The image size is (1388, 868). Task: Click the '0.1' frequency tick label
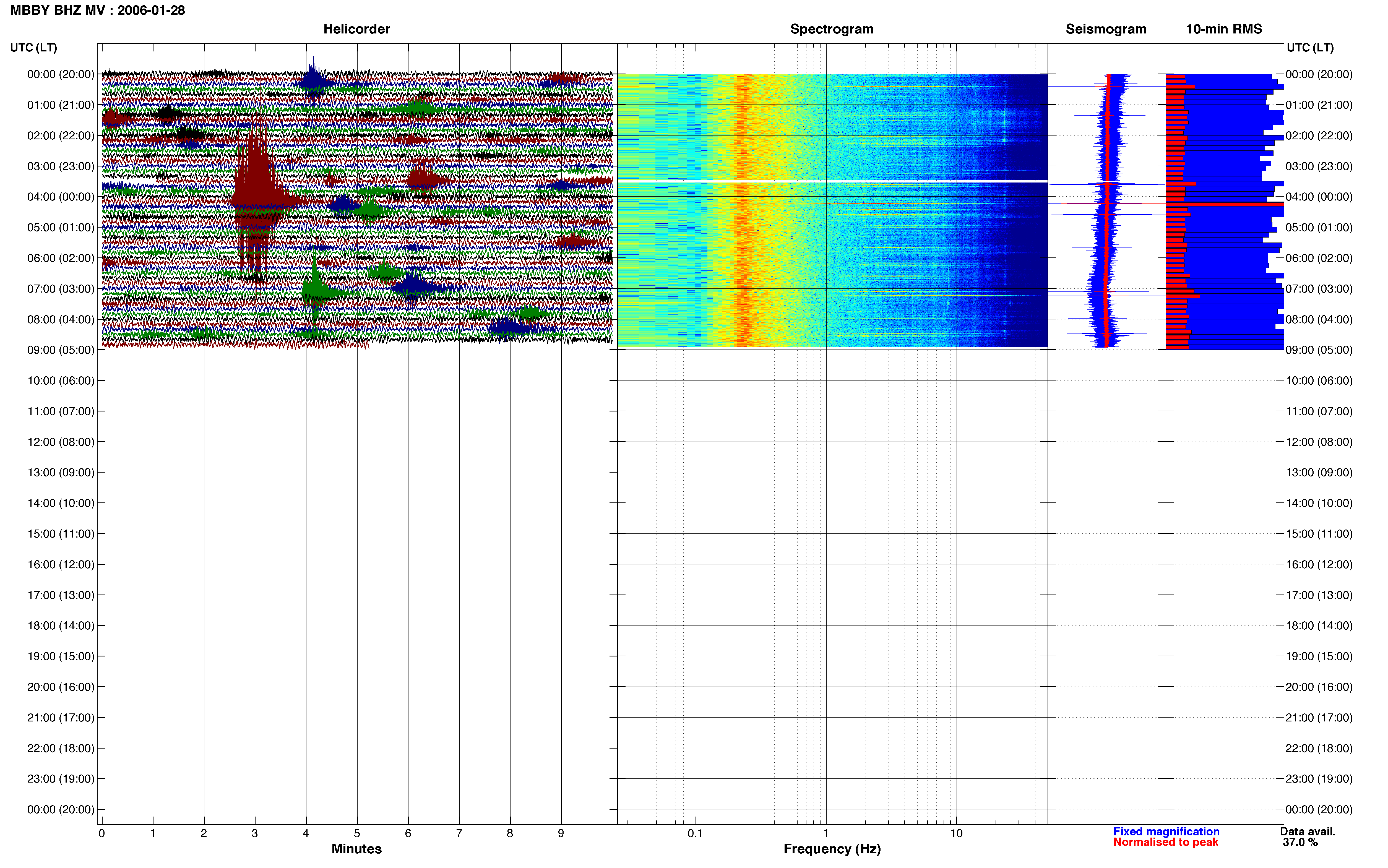click(x=695, y=833)
